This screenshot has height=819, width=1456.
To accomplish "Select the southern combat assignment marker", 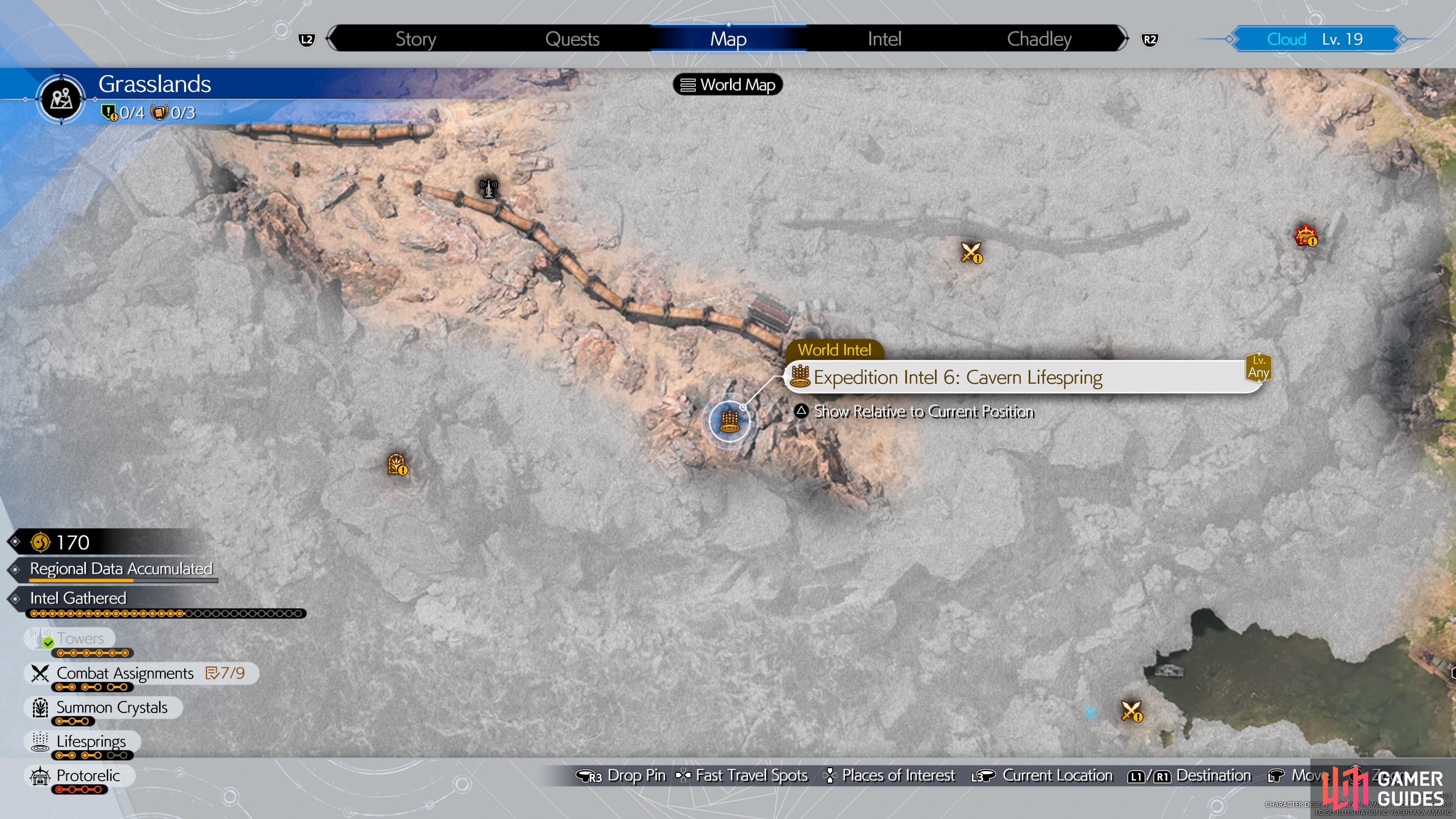I will 1131,711.
